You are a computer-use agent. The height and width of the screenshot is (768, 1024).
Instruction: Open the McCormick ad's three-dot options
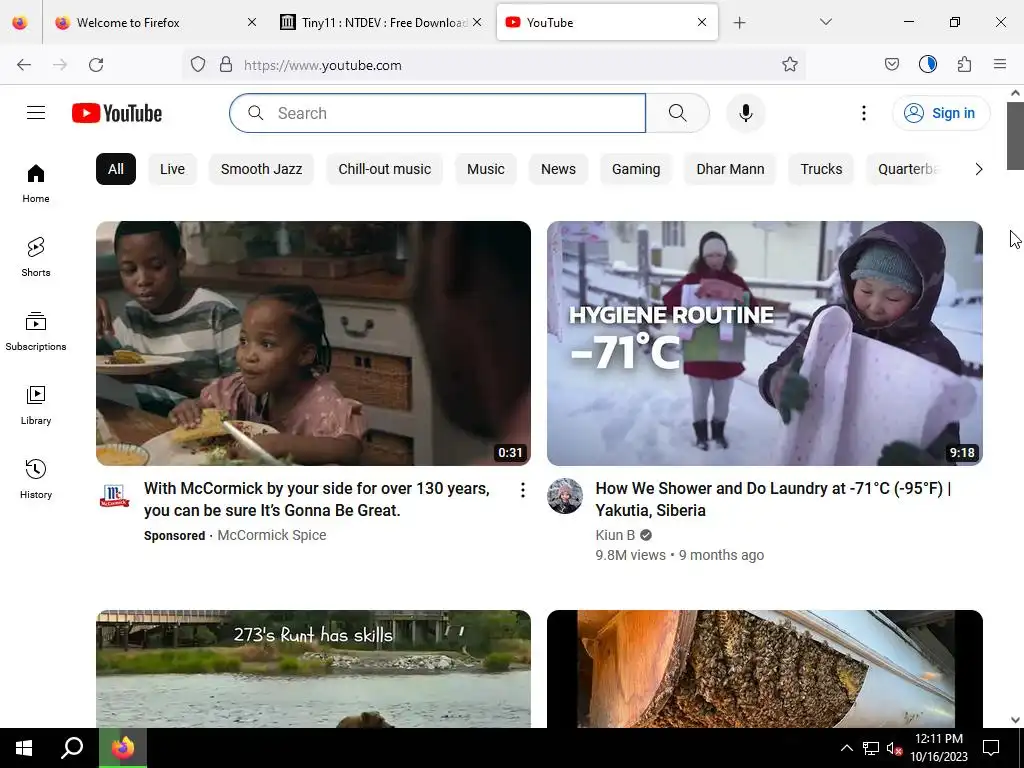coord(522,490)
